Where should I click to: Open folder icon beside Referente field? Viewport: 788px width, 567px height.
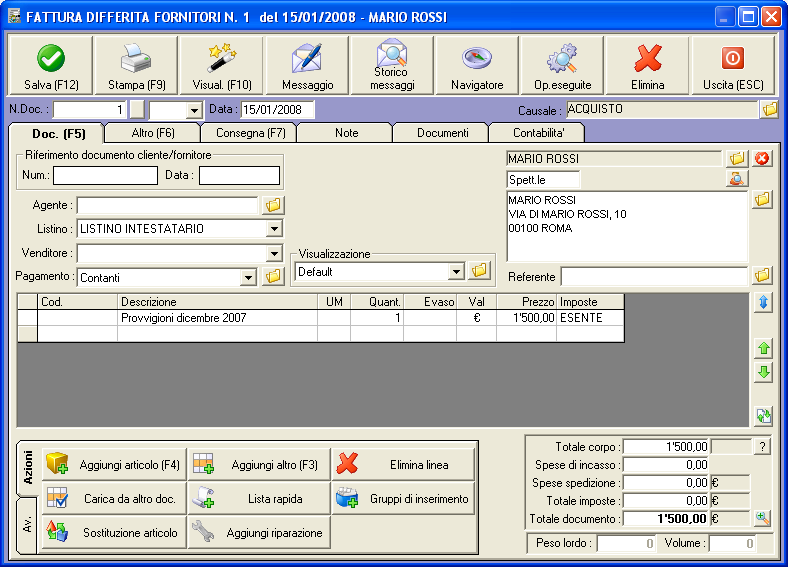[x=762, y=275]
